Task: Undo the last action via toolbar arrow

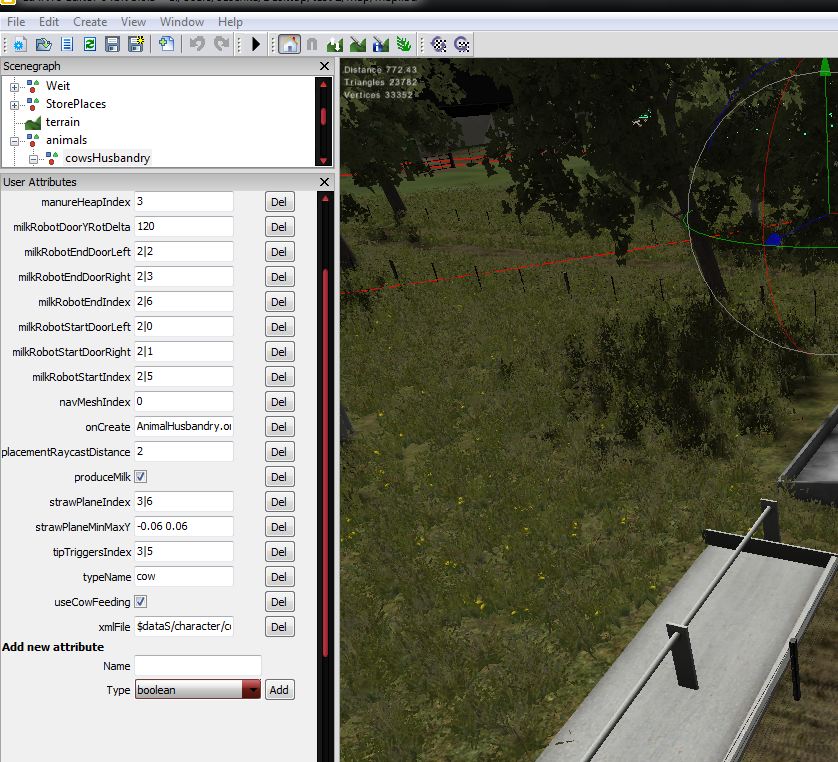Action: (197, 44)
